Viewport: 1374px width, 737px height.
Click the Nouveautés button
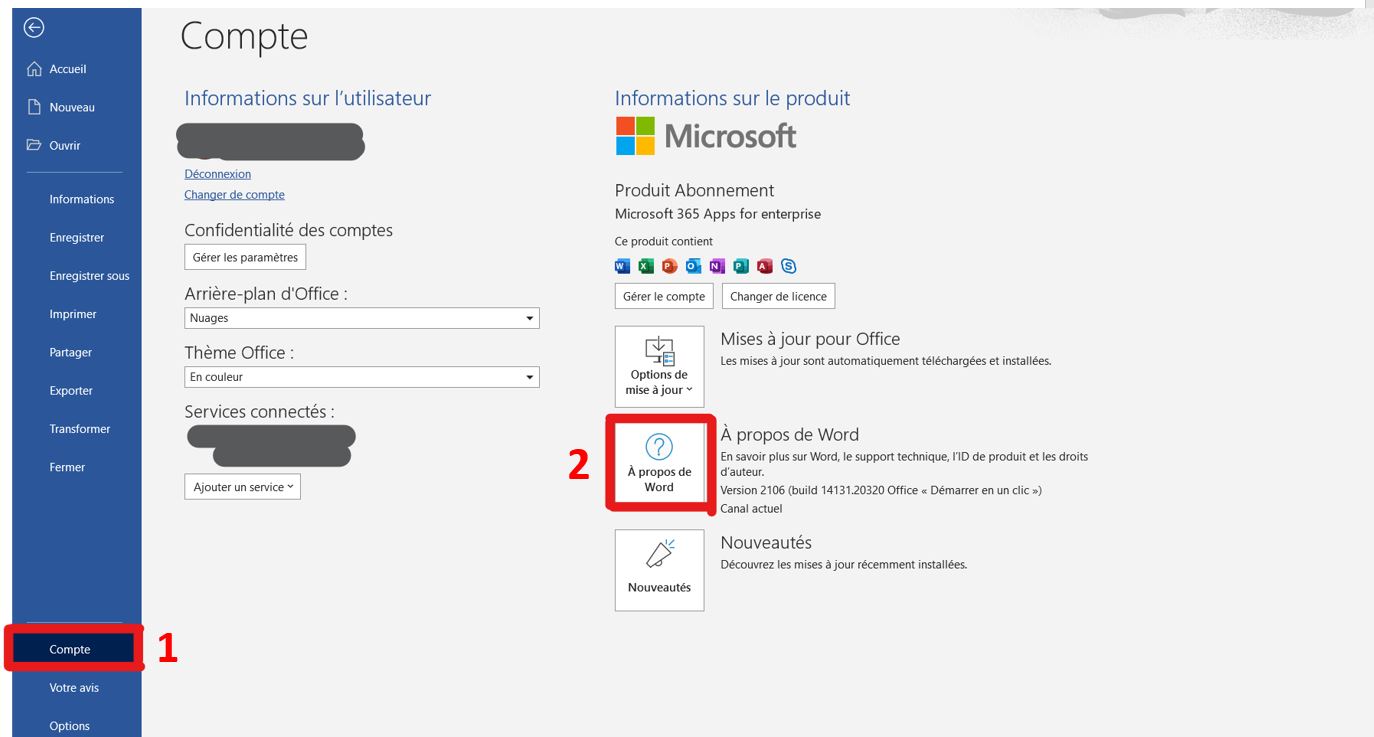(x=659, y=570)
